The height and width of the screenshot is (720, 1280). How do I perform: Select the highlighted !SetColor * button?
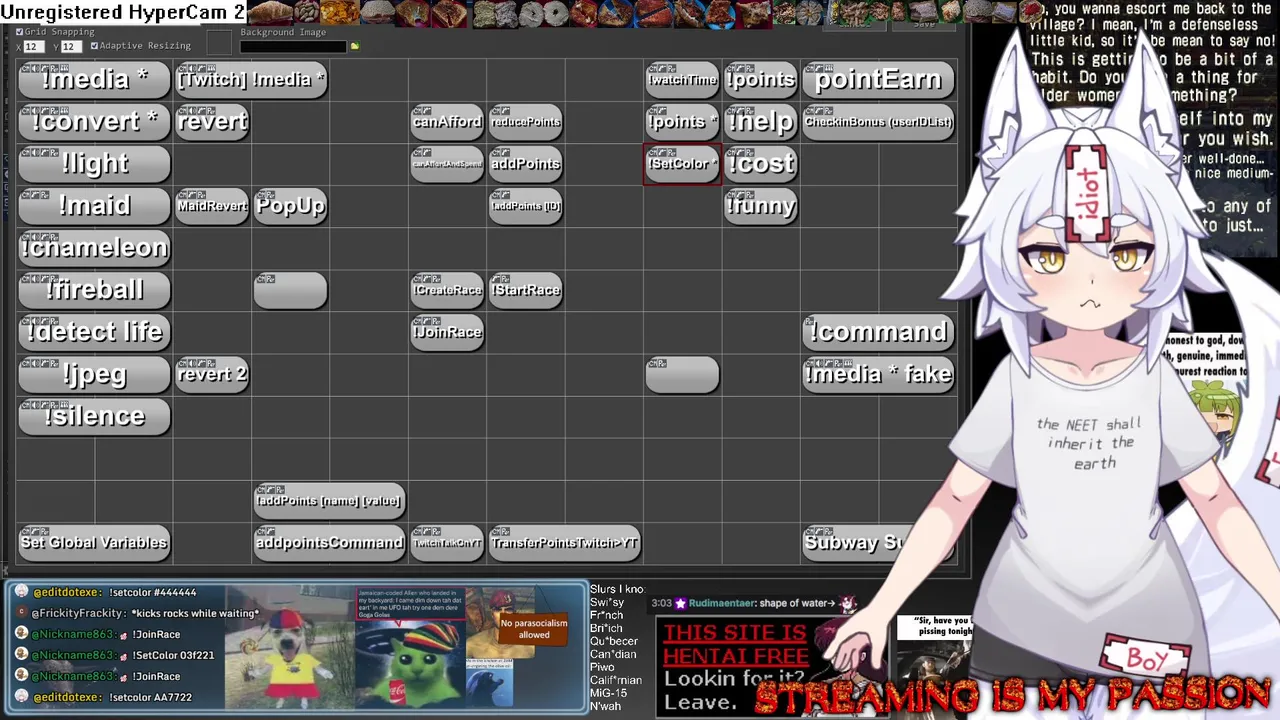click(x=682, y=164)
